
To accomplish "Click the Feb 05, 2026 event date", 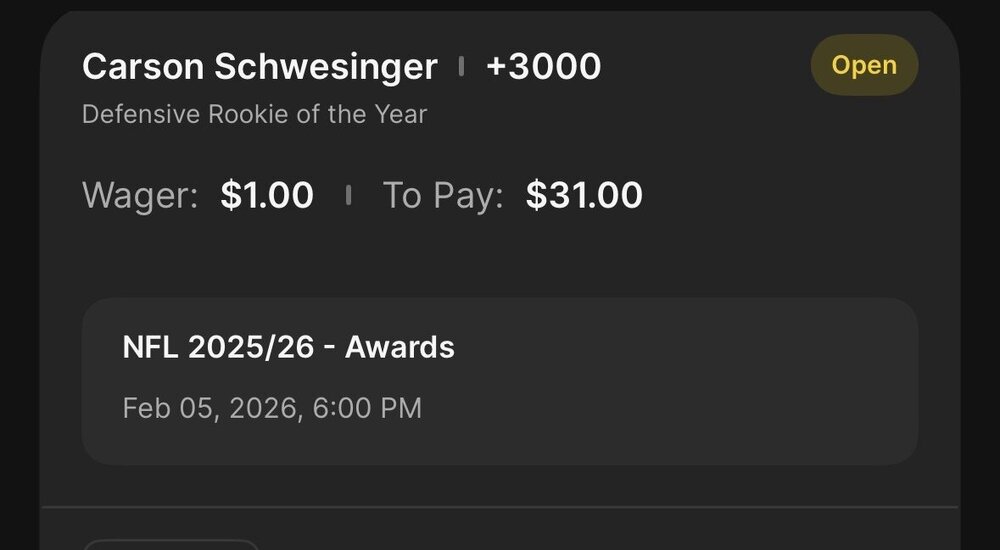I will coord(209,408).
